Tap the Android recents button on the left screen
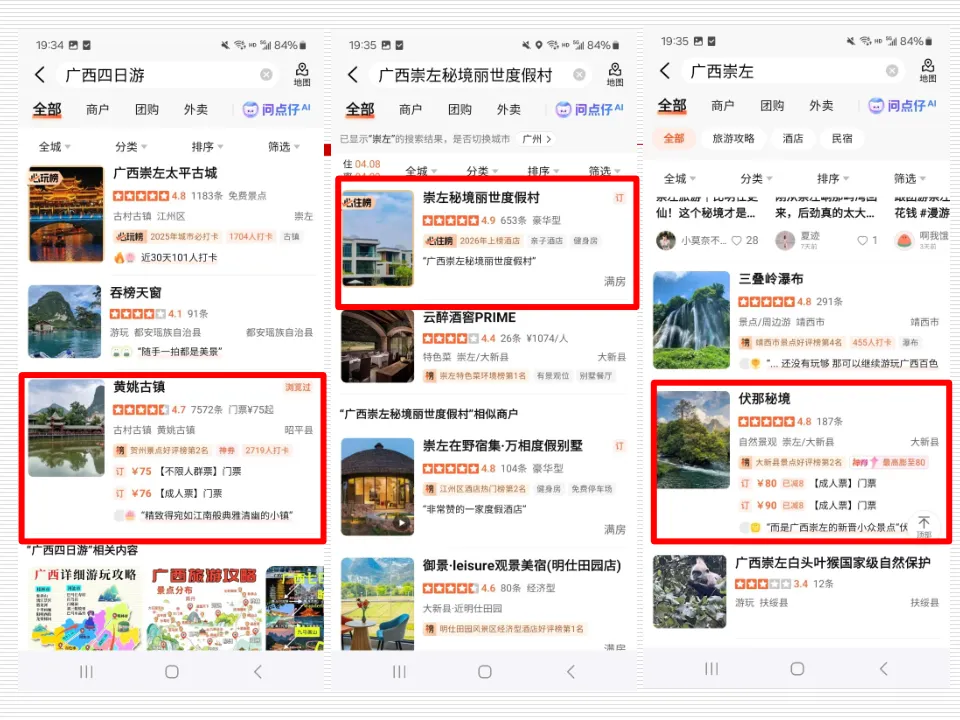The image size is (960, 720). pos(86,669)
